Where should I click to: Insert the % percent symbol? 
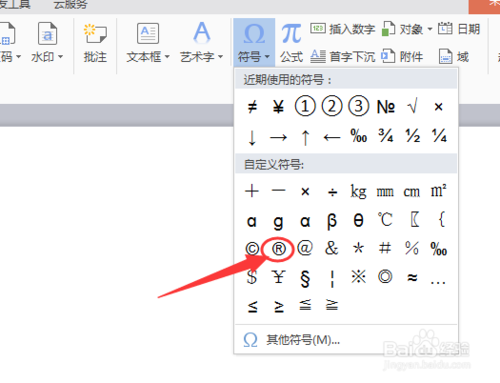[x=412, y=248]
